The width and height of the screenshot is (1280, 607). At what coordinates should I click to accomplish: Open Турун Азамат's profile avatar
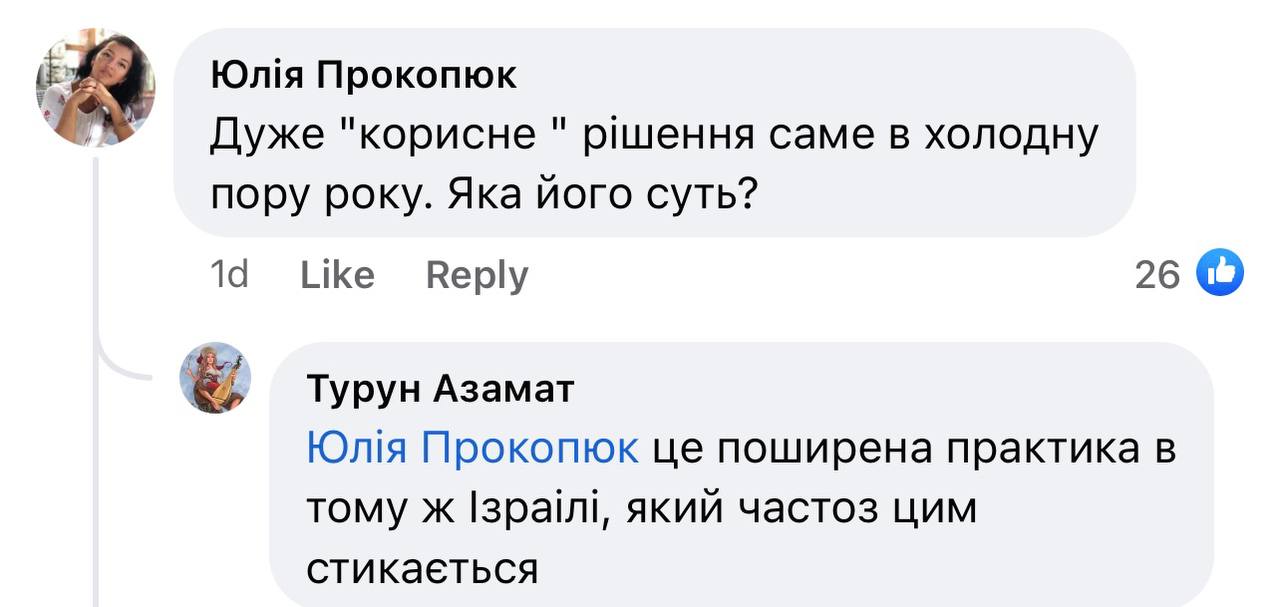215,378
